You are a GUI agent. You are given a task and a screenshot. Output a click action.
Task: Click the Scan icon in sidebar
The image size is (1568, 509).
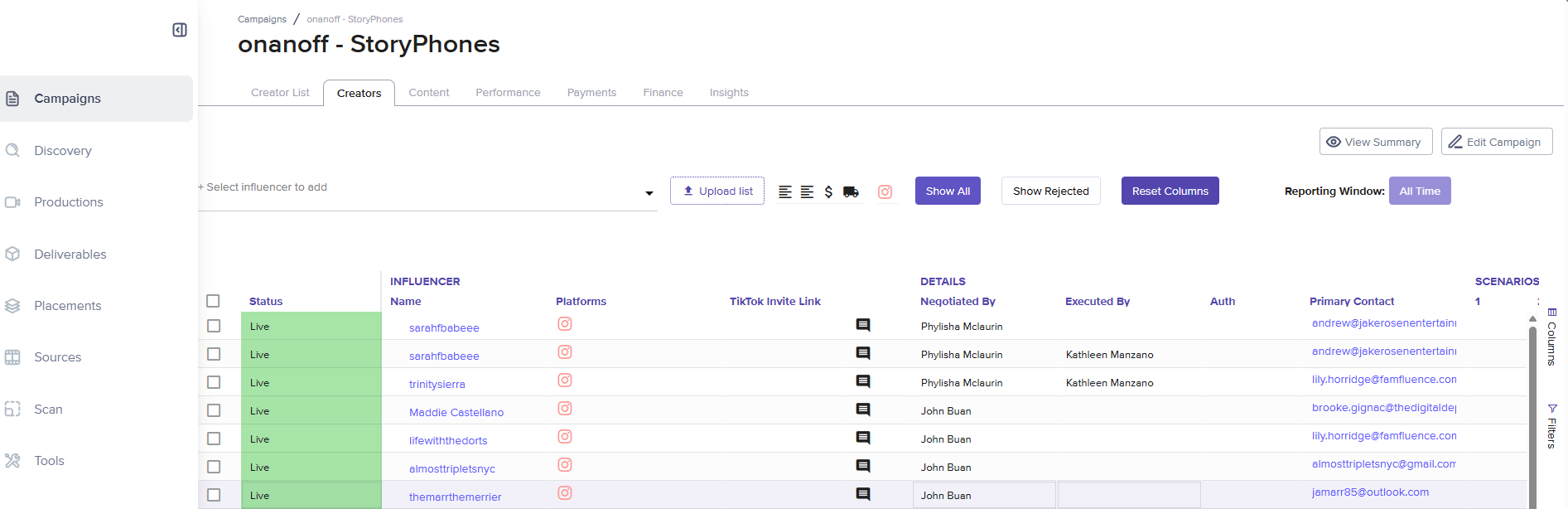12,409
